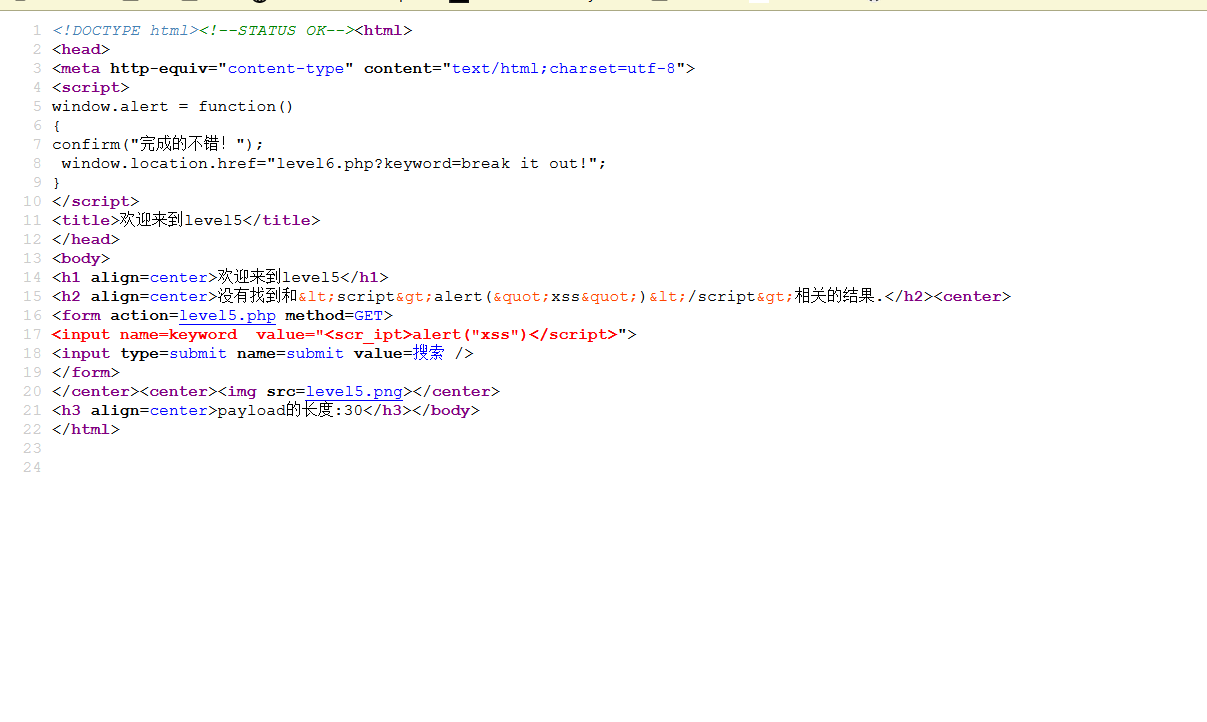Open the level5.php link in form action

[x=227, y=315]
